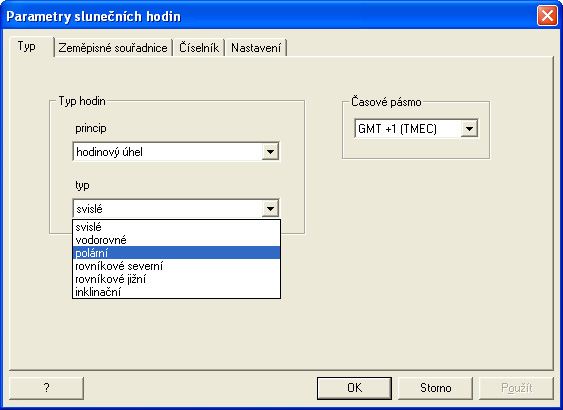Choose svislé from the dropdown list
Image resolution: width=563 pixels, height=410 pixels.
[176, 227]
